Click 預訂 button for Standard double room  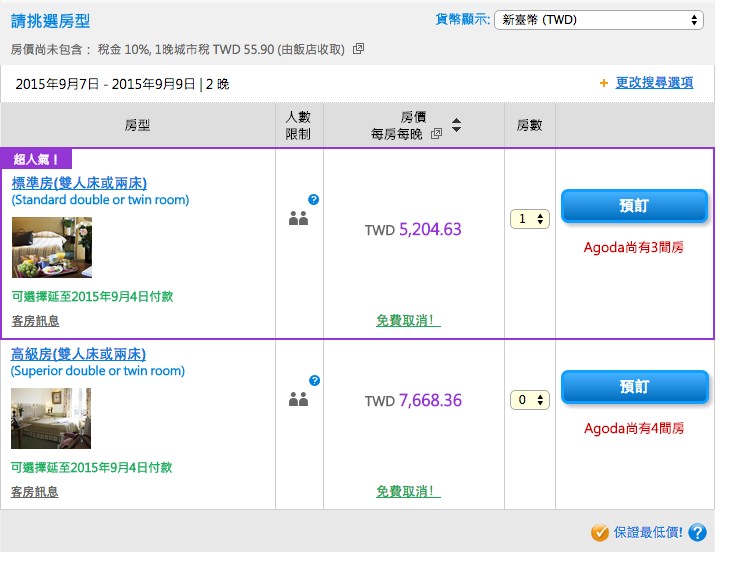click(x=634, y=206)
